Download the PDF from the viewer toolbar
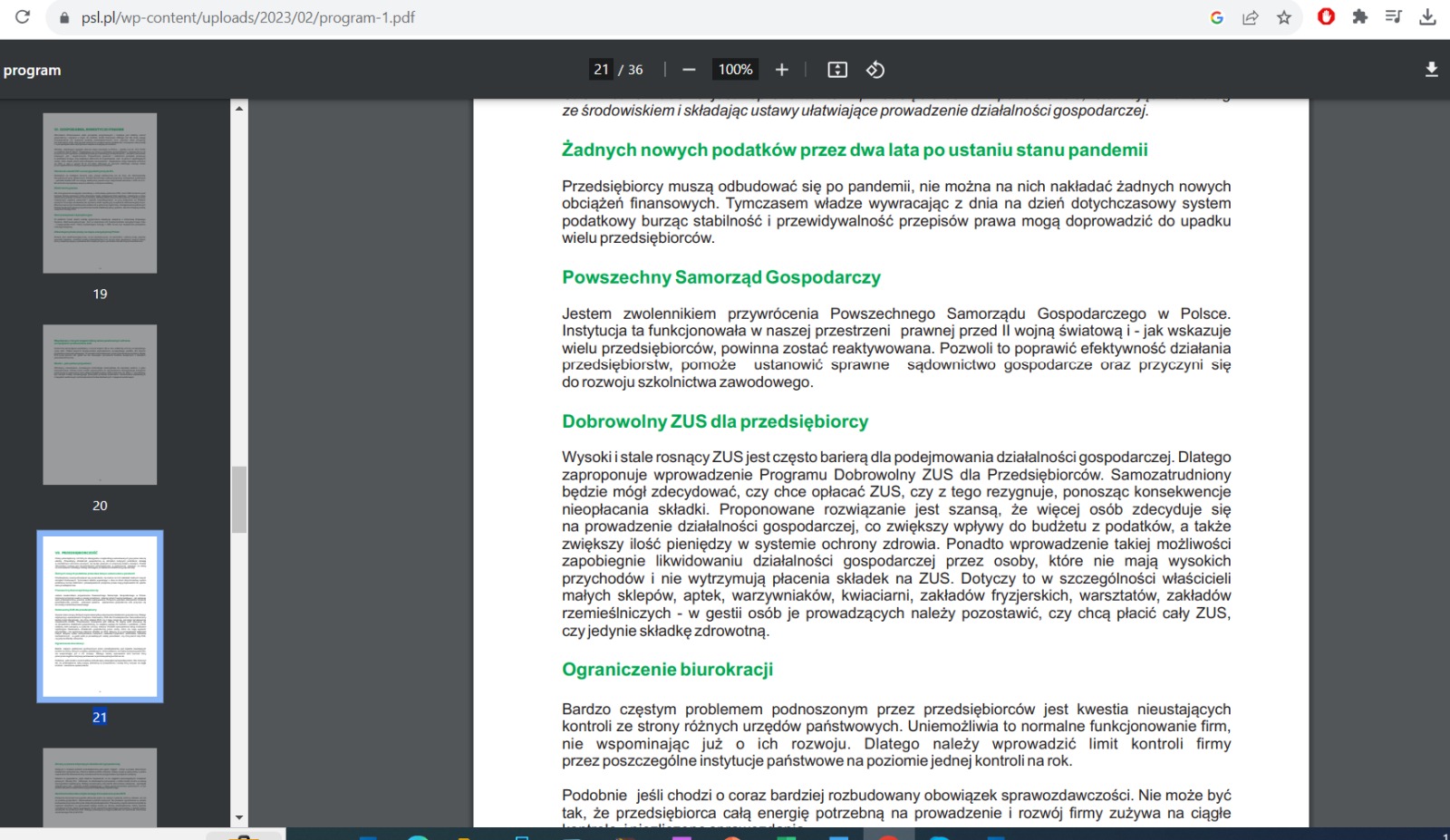This screenshot has width=1450, height=840. pyautogui.click(x=1432, y=70)
